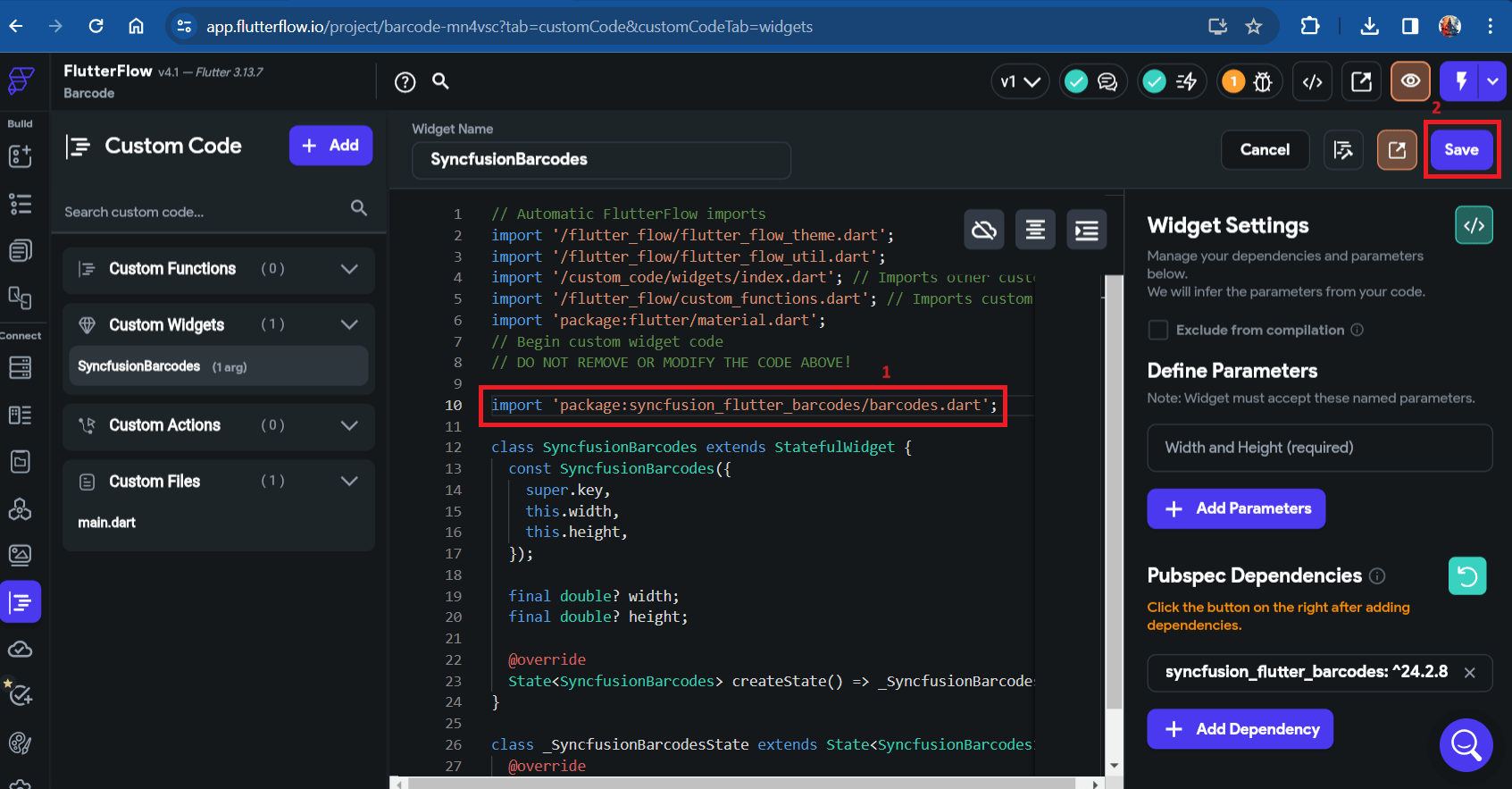The image size is (1512, 789).
Task: Click the code editor vertical scrollbar
Action: 1114,491
